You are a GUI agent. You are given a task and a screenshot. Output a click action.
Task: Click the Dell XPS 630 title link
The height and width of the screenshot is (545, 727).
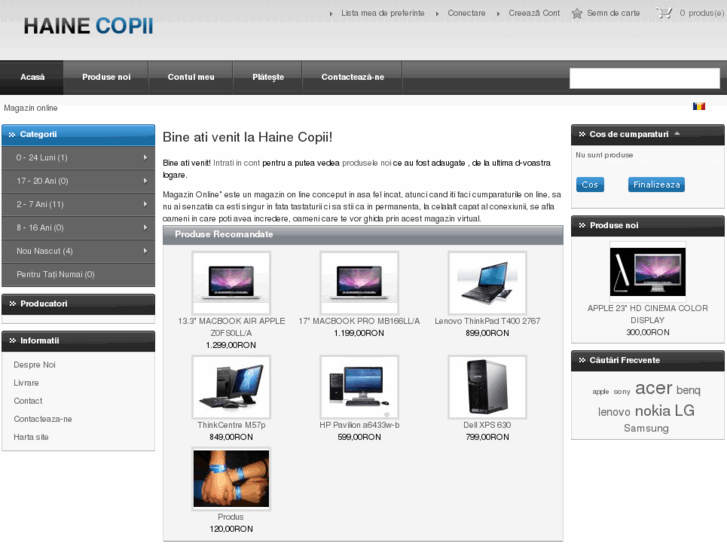tap(487, 425)
